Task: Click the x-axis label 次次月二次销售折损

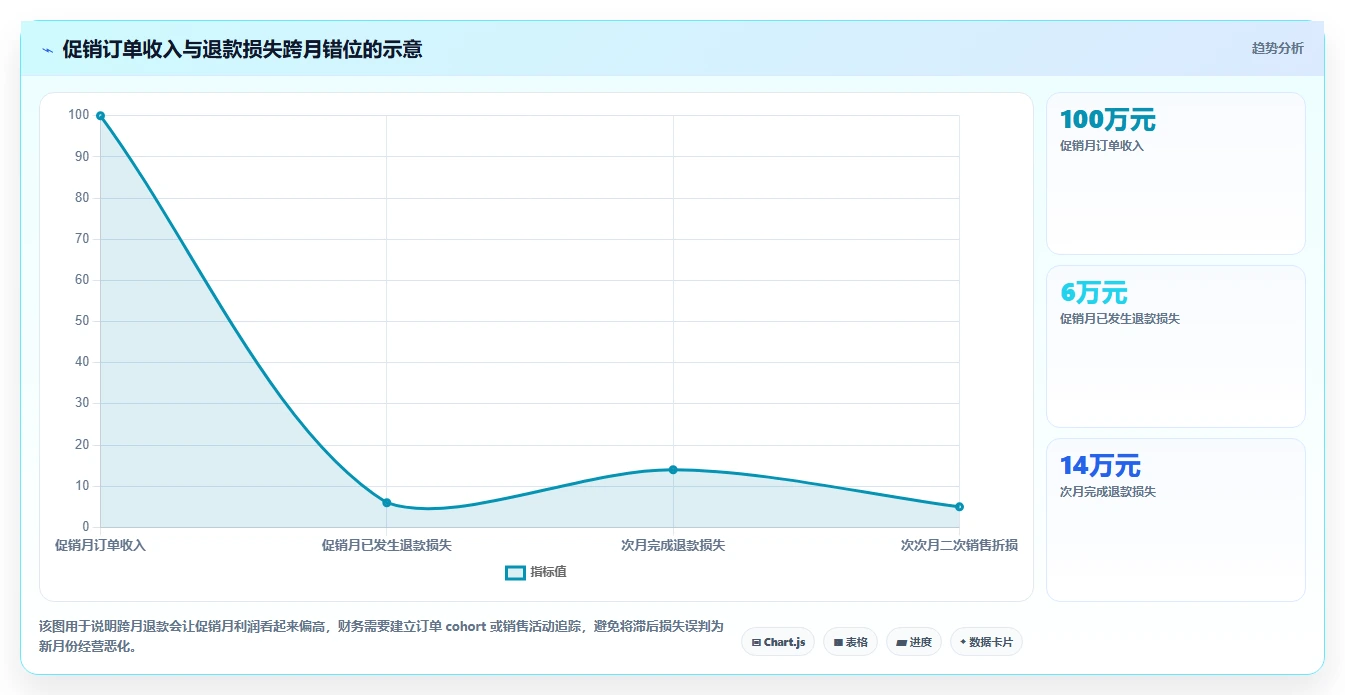Action: click(x=959, y=545)
